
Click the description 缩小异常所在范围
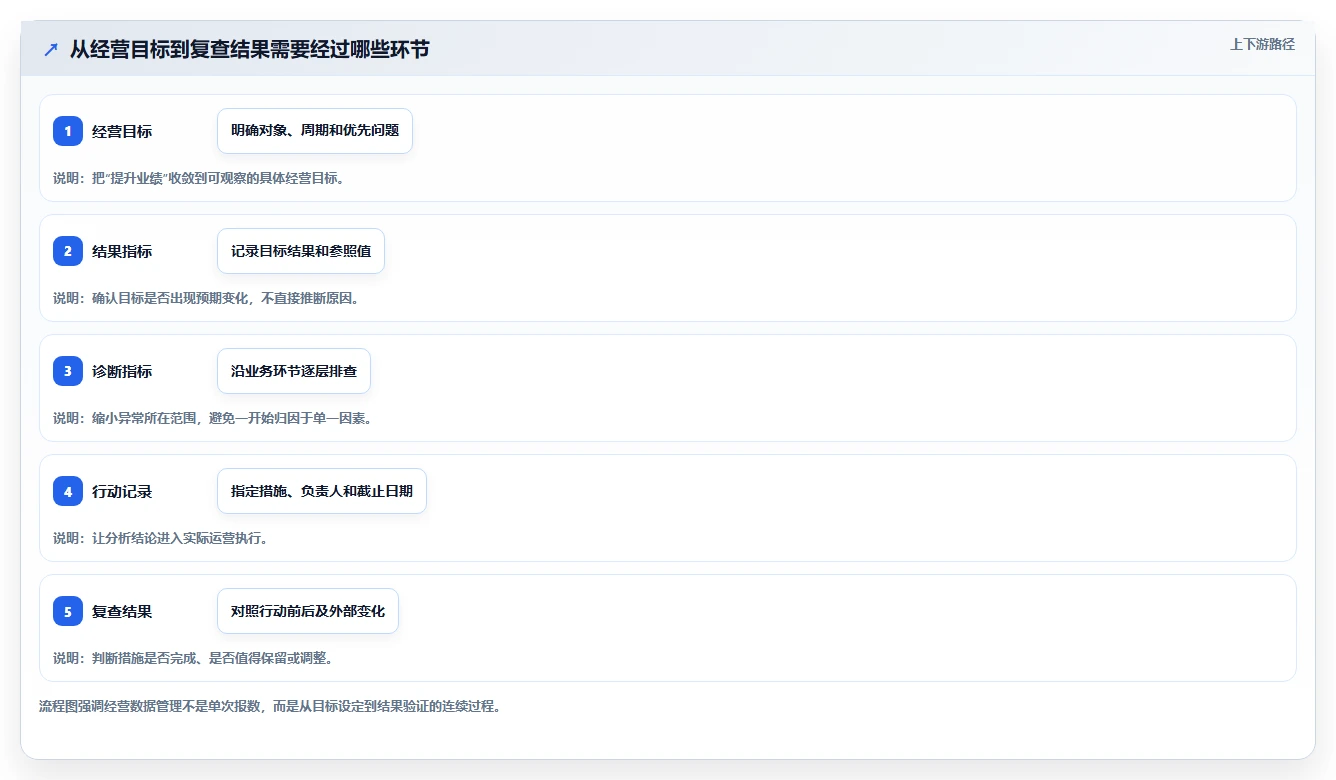pyautogui.click(x=213, y=418)
